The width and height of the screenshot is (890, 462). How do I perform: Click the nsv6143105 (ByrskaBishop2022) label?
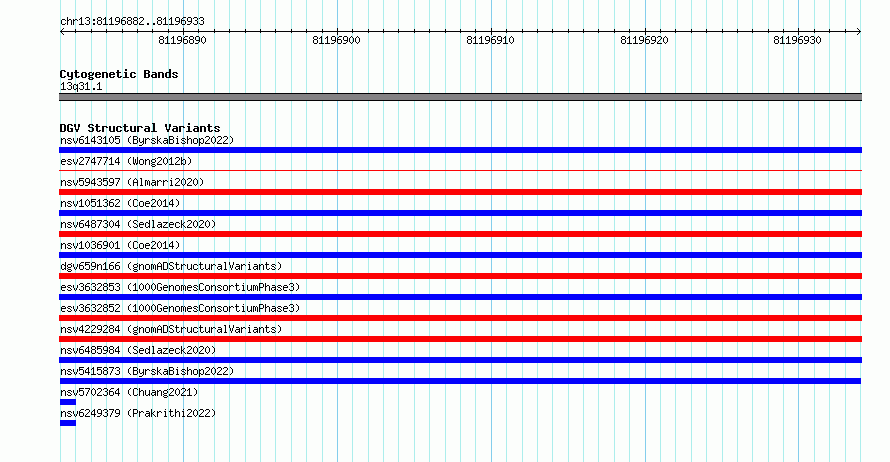coord(147,140)
